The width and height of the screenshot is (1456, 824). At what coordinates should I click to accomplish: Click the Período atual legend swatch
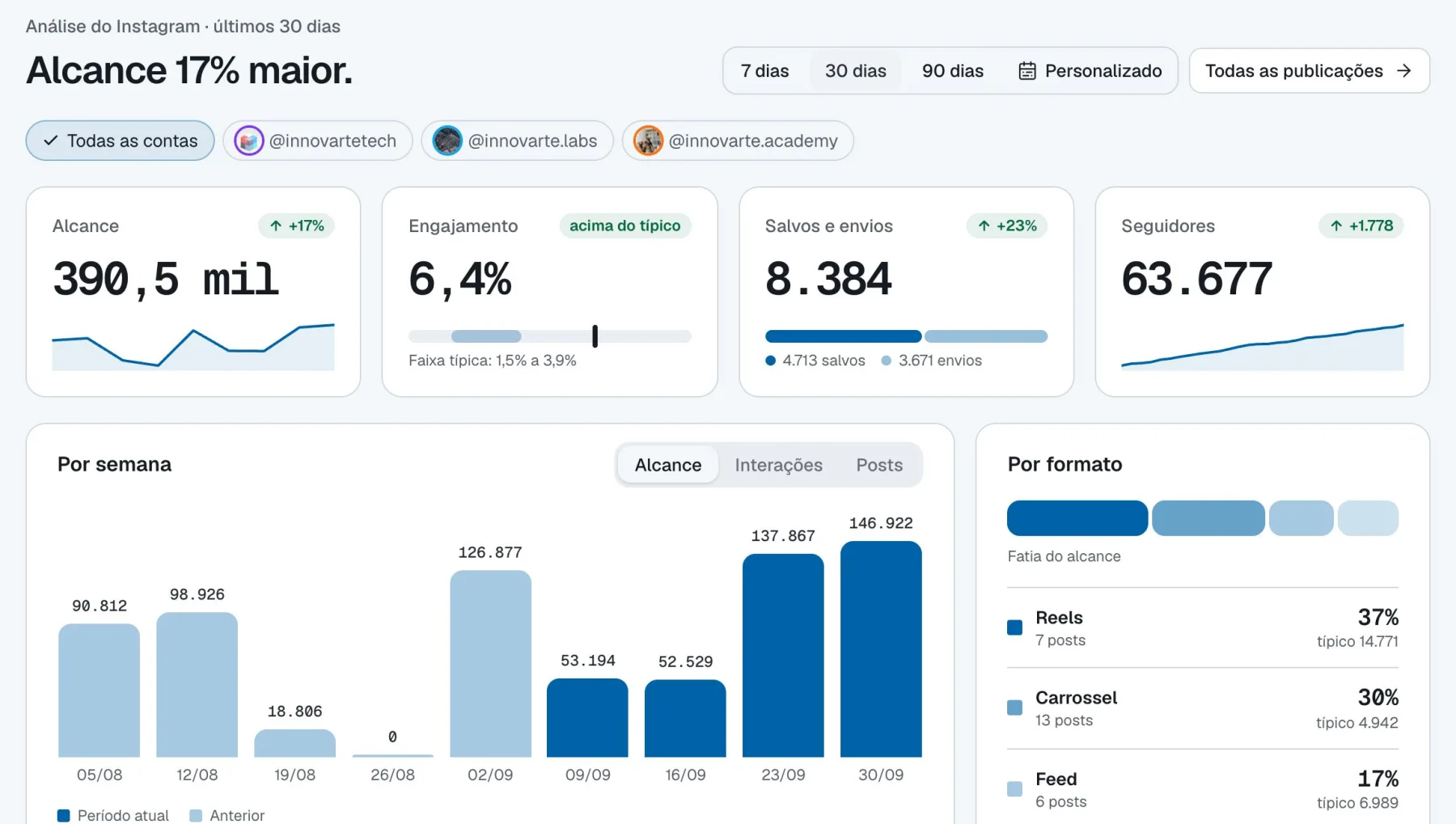click(63, 816)
